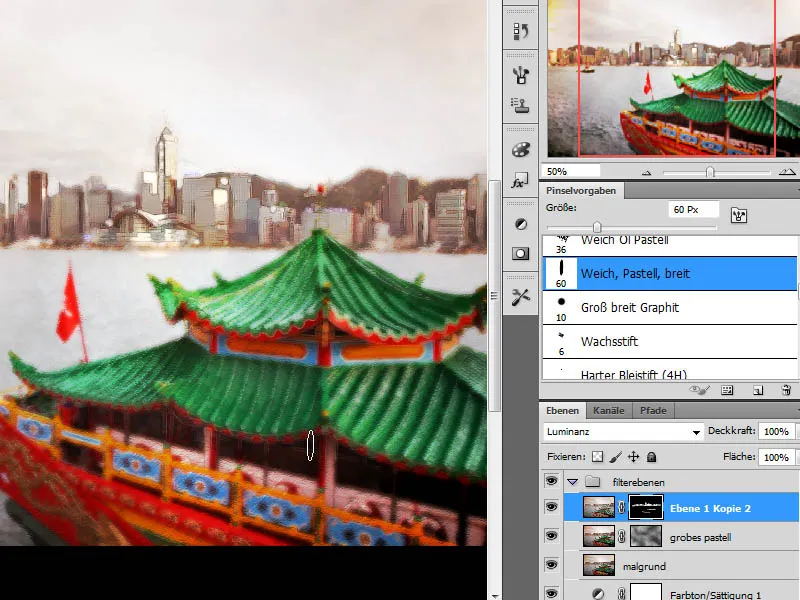Click the grobes pastell layer mask thumbnail

646,536
